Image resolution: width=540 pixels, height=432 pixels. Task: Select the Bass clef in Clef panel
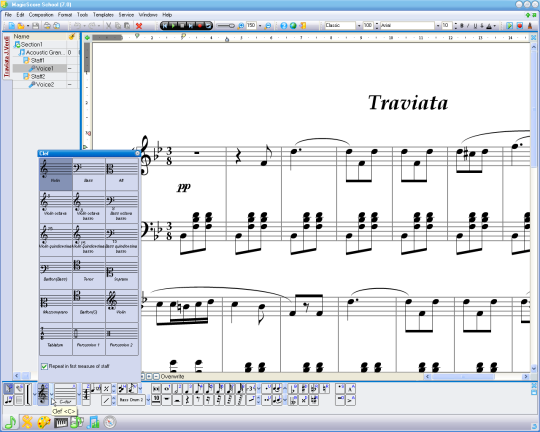[89, 174]
